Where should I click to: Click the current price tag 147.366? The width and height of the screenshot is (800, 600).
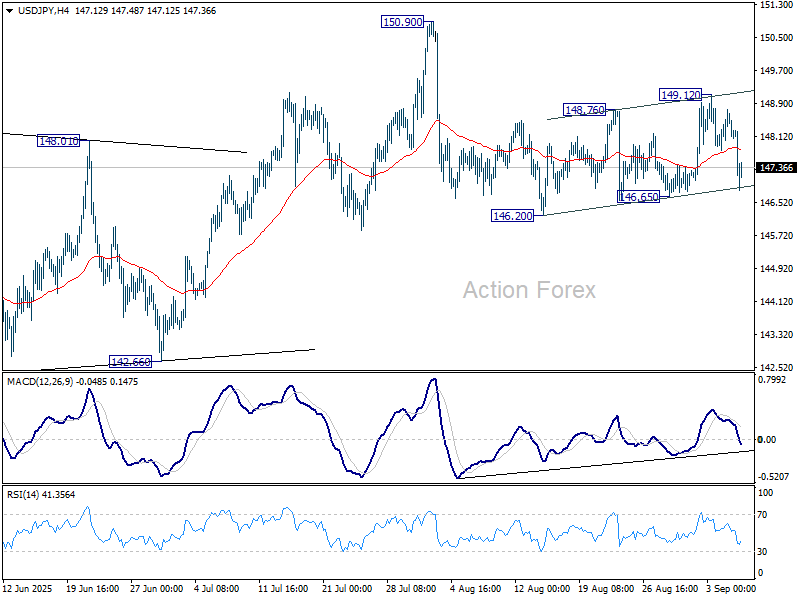(x=777, y=168)
